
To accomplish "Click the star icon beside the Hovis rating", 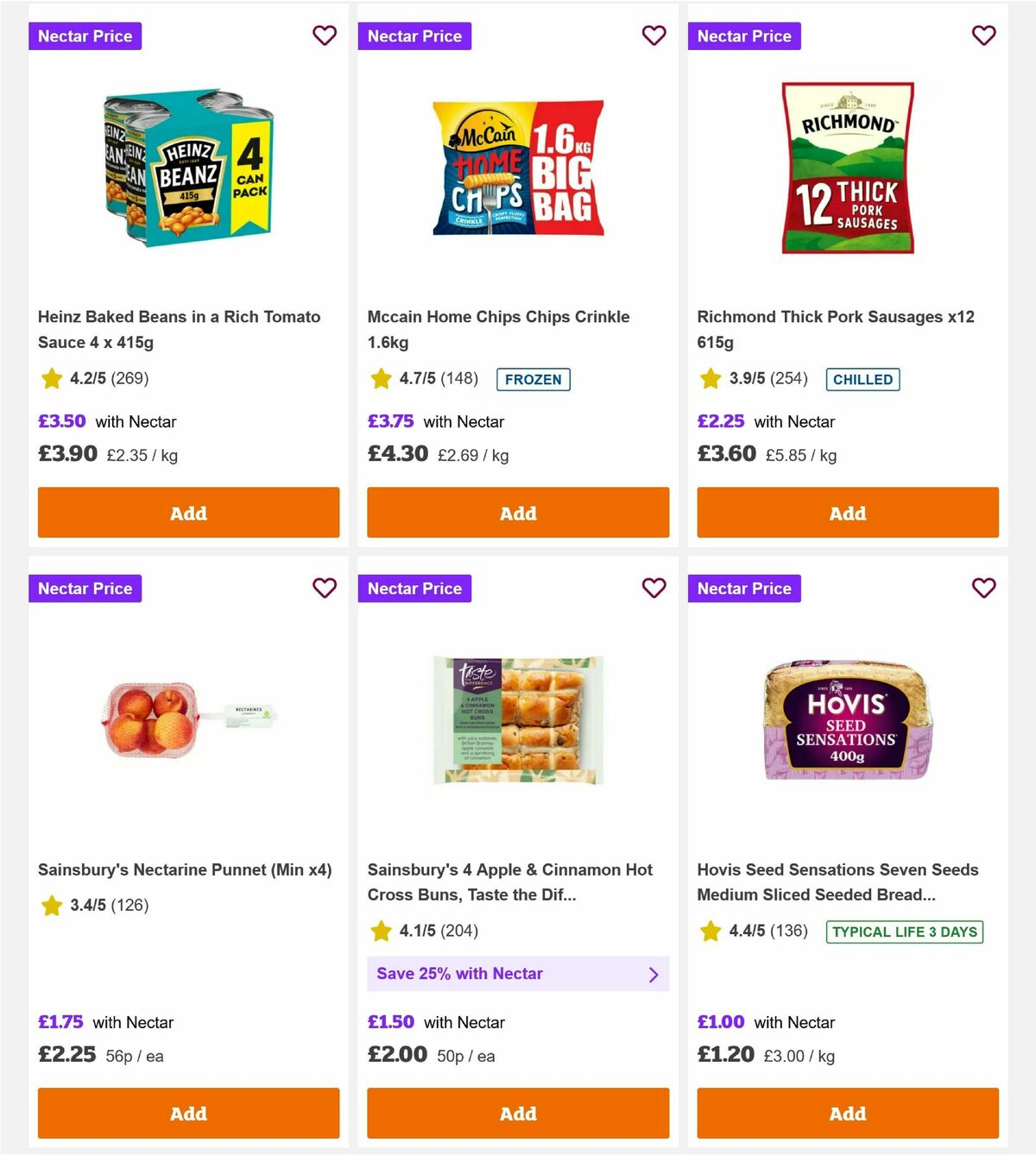I will click(x=711, y=932).
